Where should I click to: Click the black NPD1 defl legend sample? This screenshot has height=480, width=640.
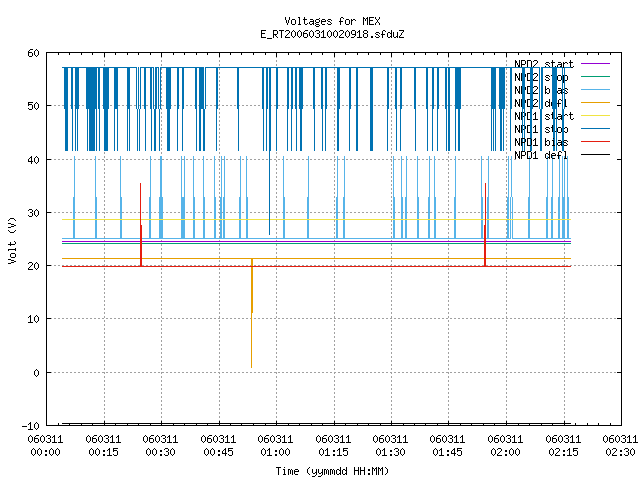pyautogui.click(x=595, y=155)
